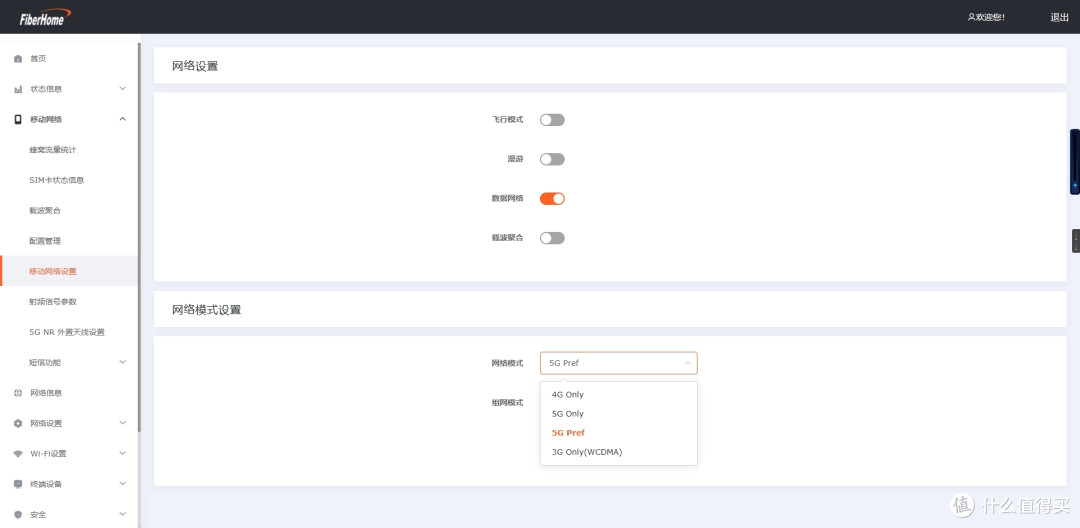Expand the 网络设置 menu chevron
Screen dimensions: 1080x528
coord(123,423)
